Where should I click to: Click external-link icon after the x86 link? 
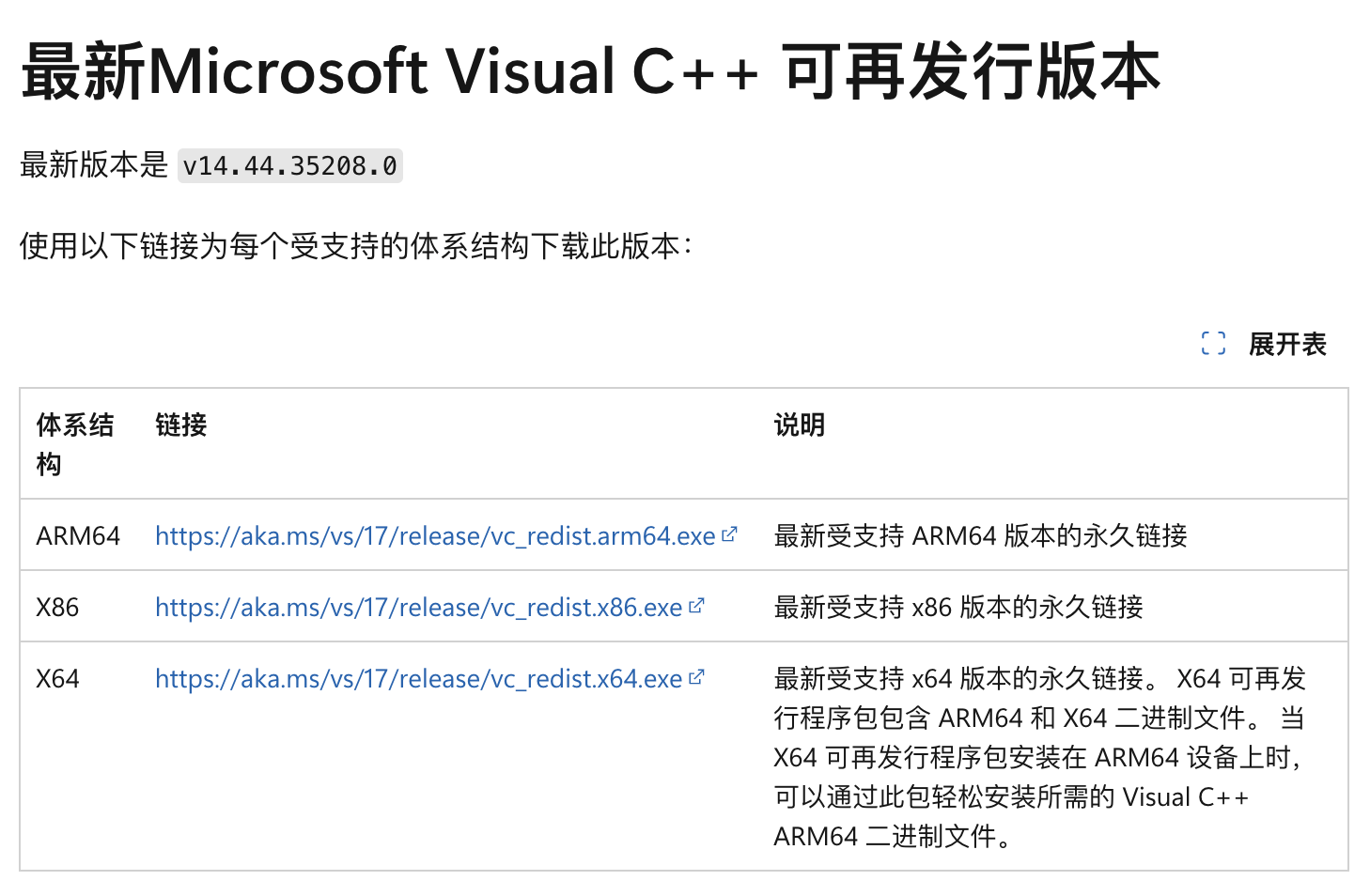coord(696,606)
